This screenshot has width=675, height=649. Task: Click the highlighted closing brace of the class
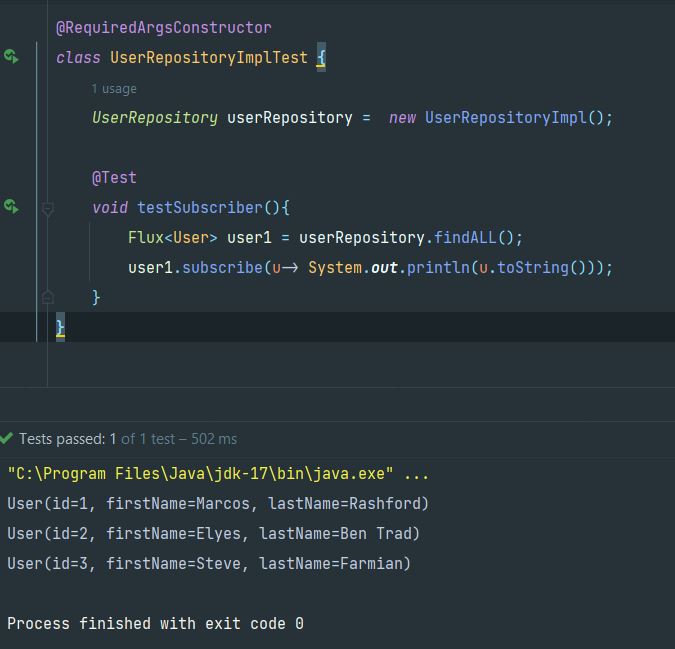pyautogui.click(x=60, y=328)
